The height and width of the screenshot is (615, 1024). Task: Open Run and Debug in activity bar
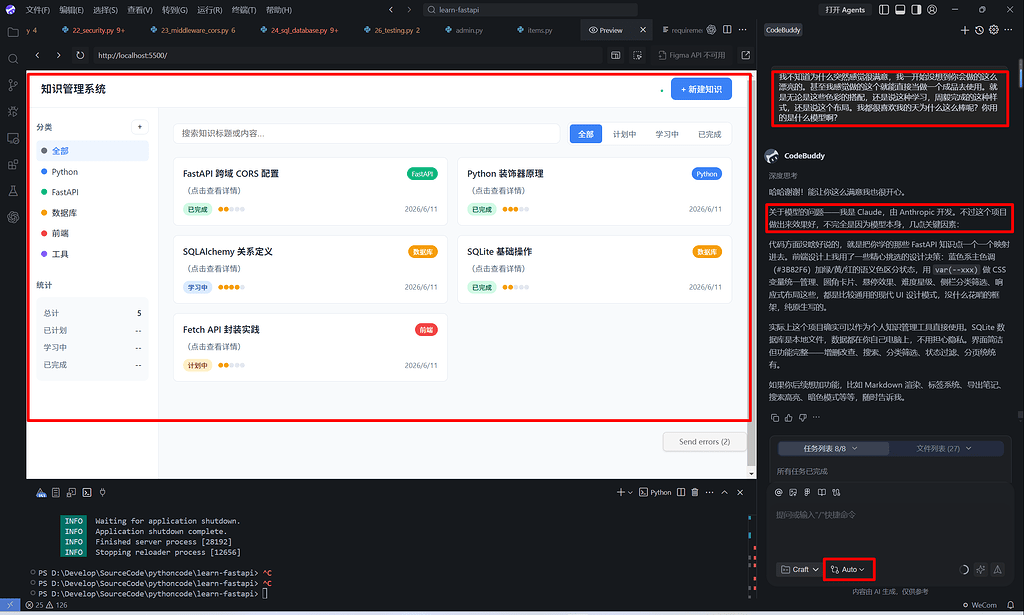[x=12, y=112]
